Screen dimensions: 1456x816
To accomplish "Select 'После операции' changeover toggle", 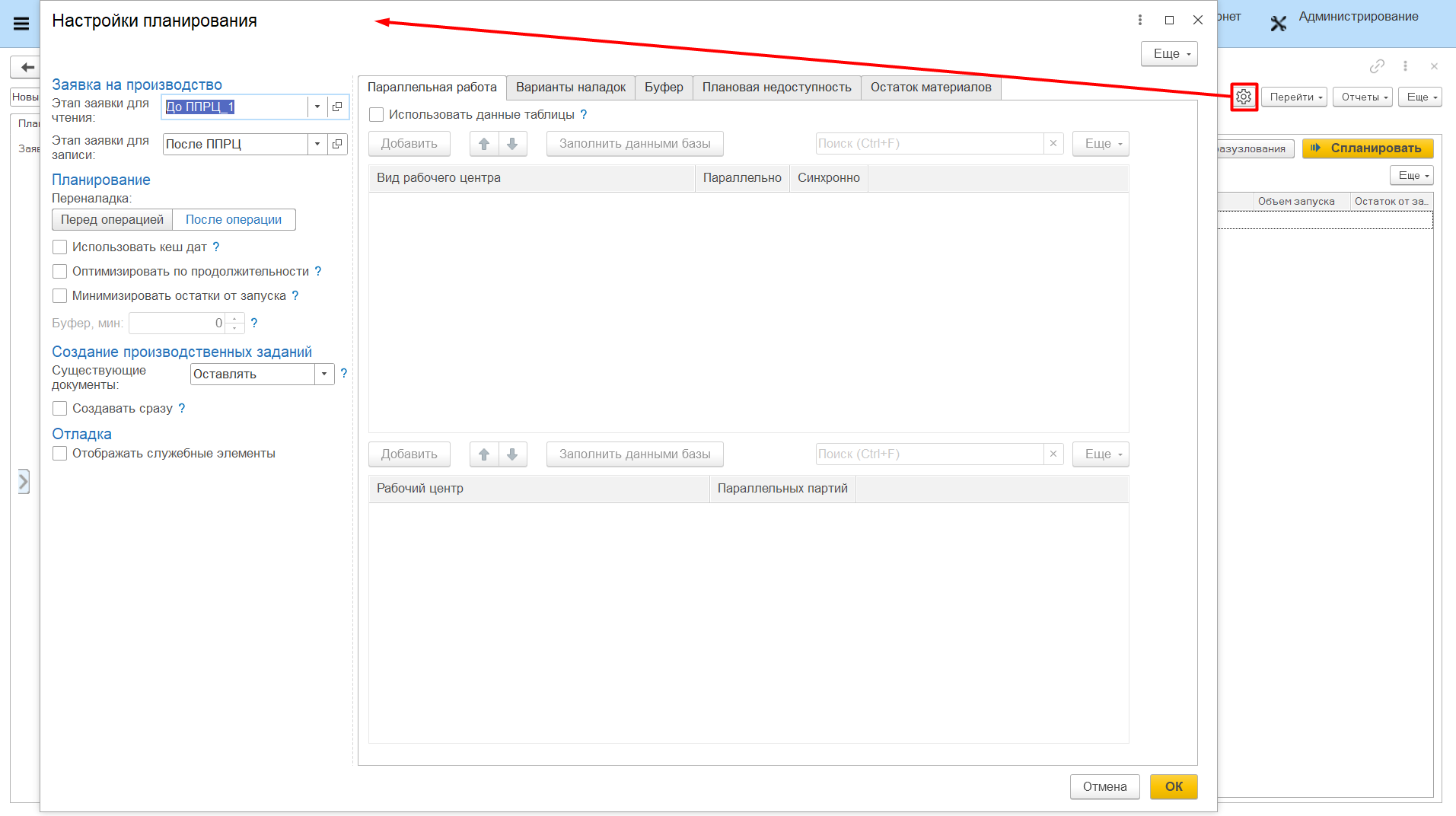I will point(234,220).
